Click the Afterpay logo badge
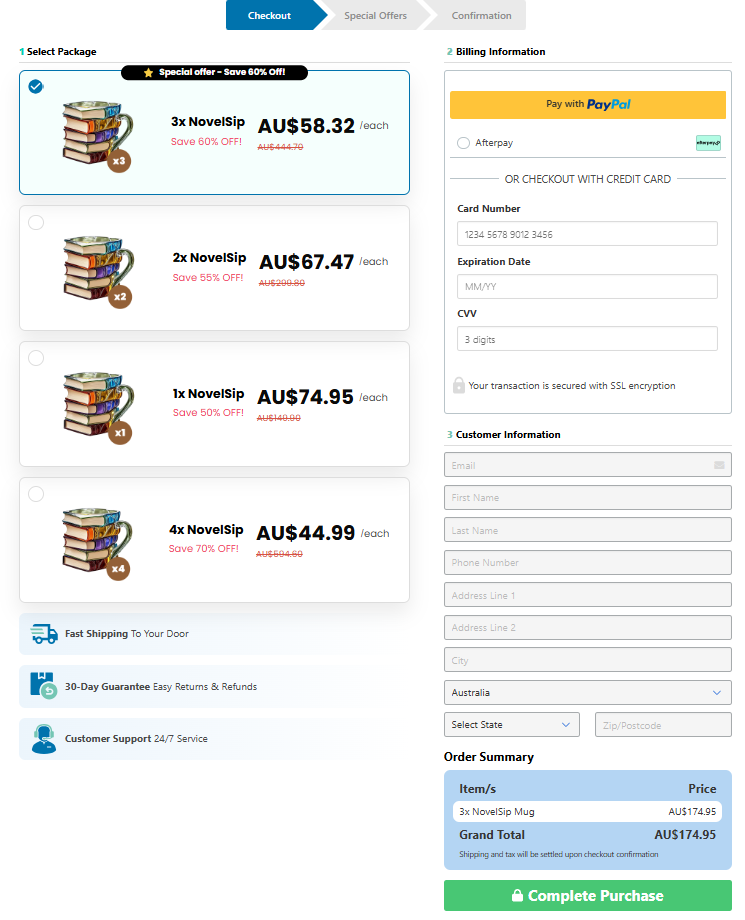Screen dimensions: 745x920 [x=708, y=143]
